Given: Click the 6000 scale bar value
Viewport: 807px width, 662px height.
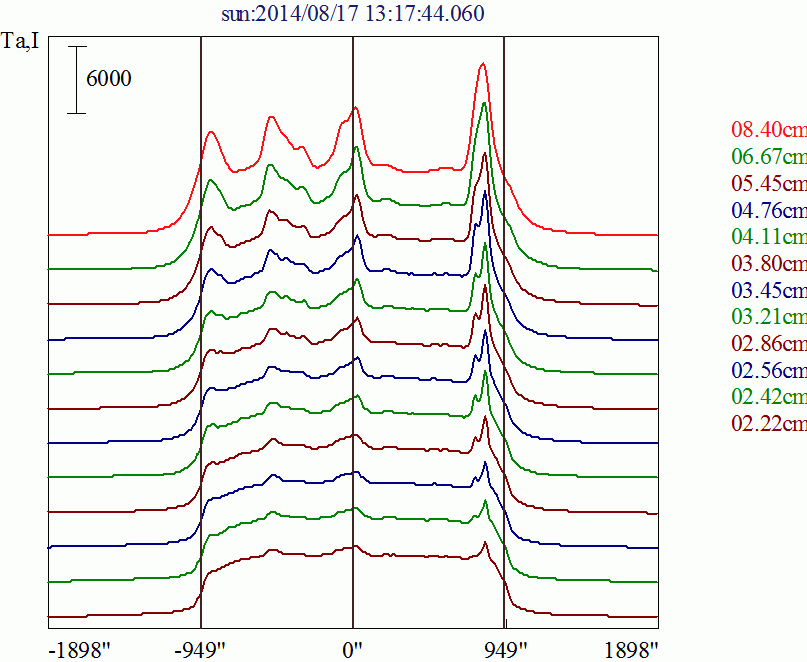Looking at the screenshot, I should [x=108, y=80].
